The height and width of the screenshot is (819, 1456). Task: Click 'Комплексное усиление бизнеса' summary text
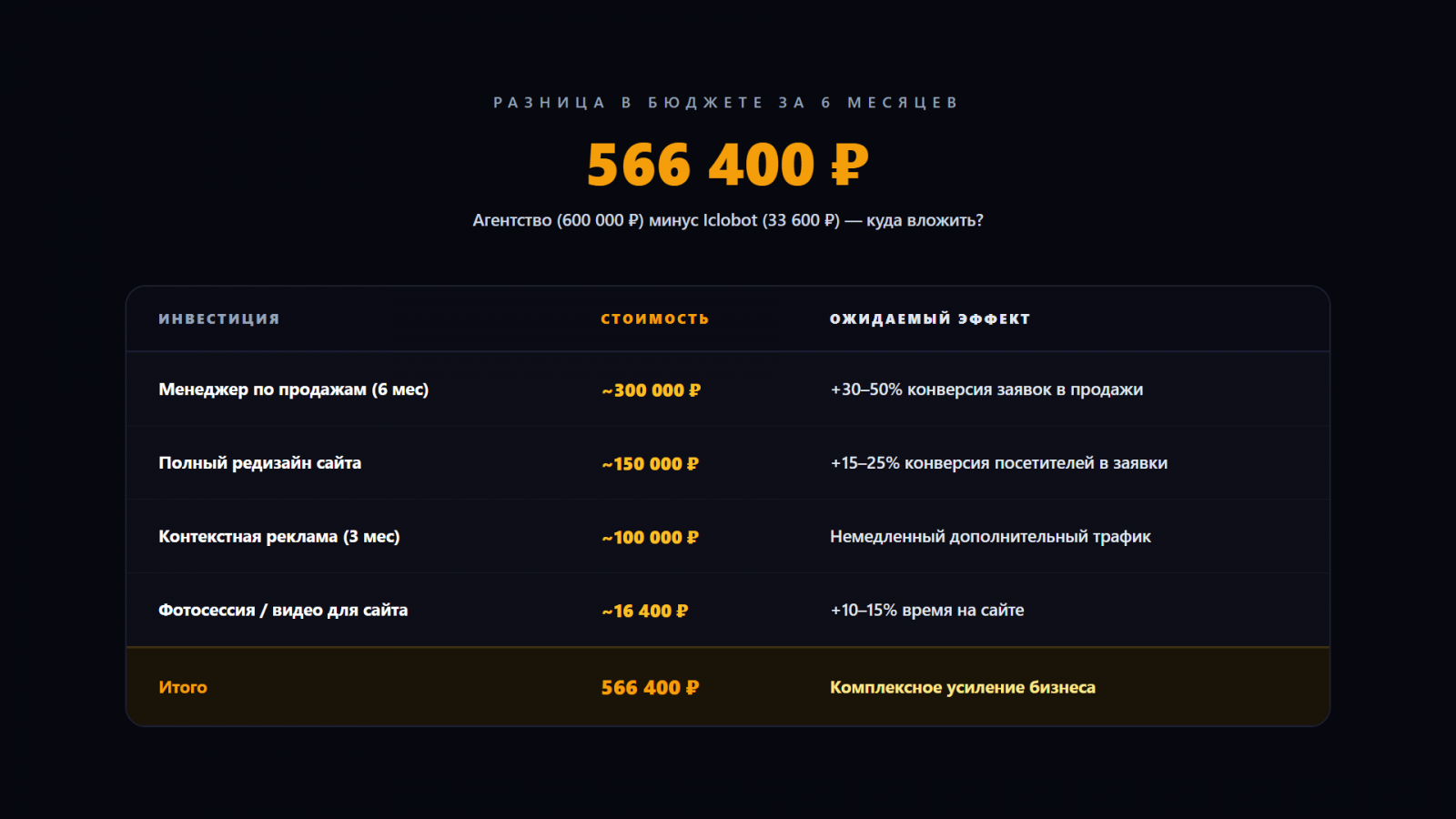coord(962,687)
